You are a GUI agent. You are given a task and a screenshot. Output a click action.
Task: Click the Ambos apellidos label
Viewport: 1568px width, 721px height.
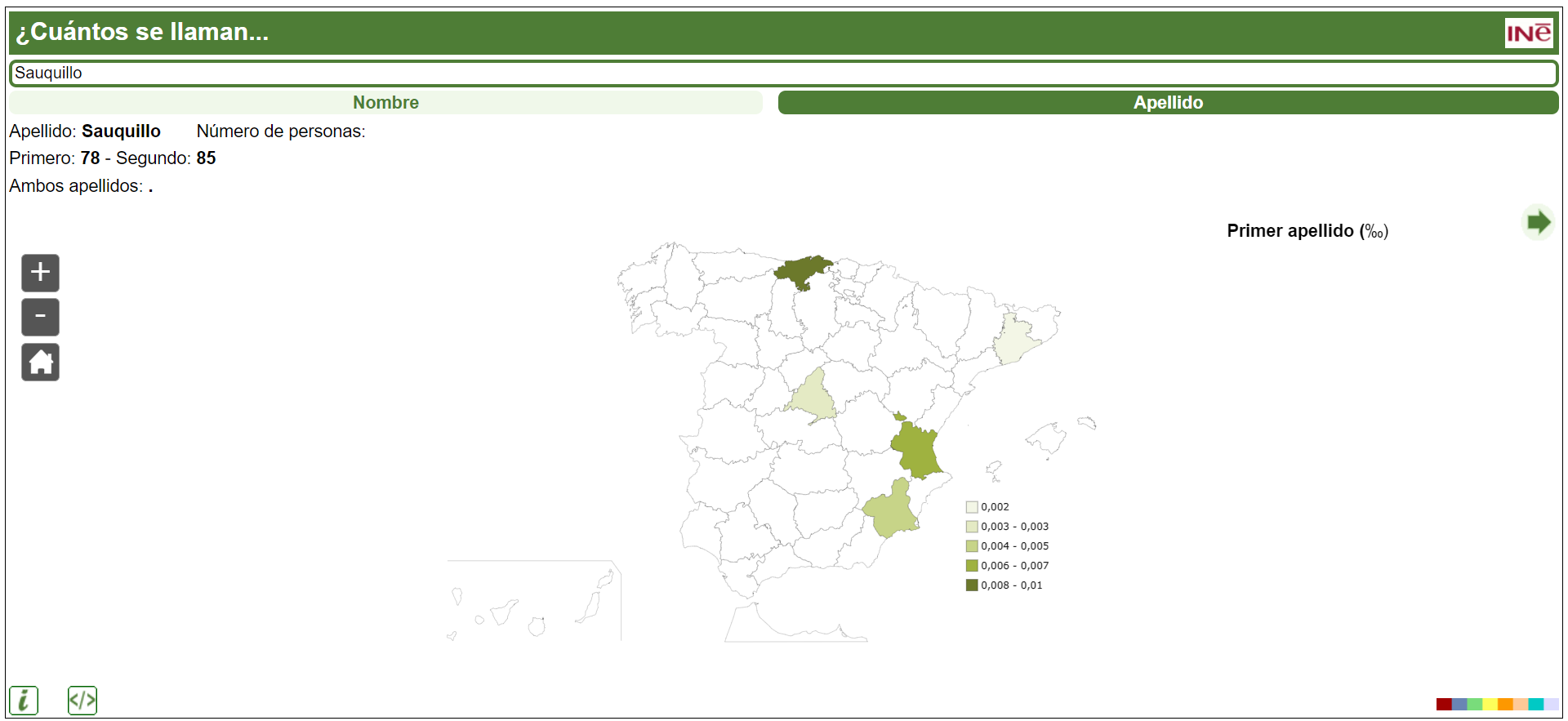pyautogui.click(x=76, y=186)
